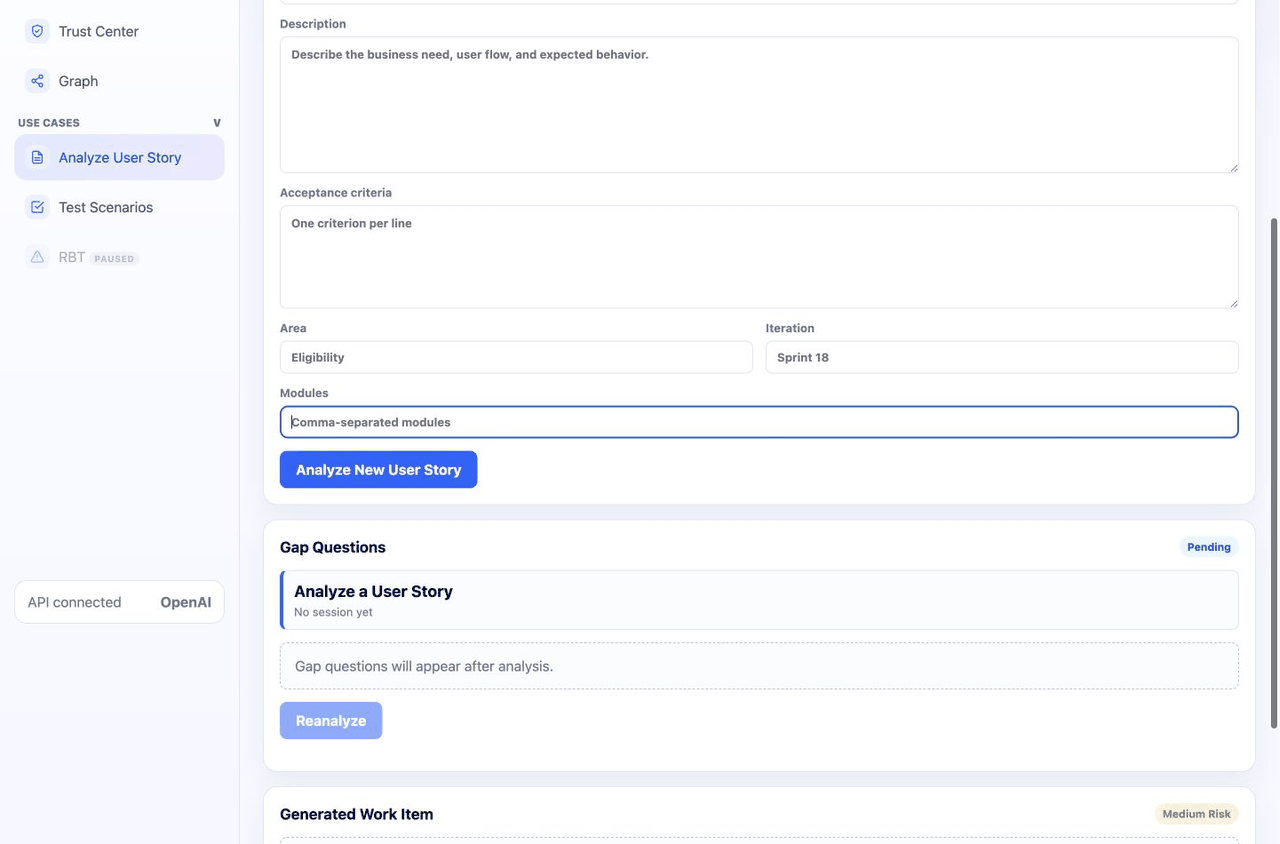This screenshot has width=1280, height=844.
Task: Click the Analyze User Story document icon
Action: pyautogui.click(x=37, y=157)
